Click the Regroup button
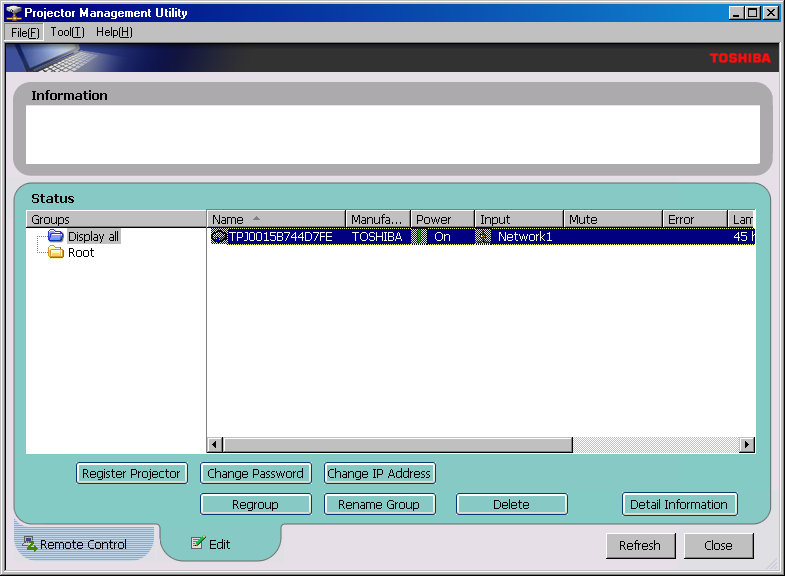 pyautogui.click(x=256, y=504)
